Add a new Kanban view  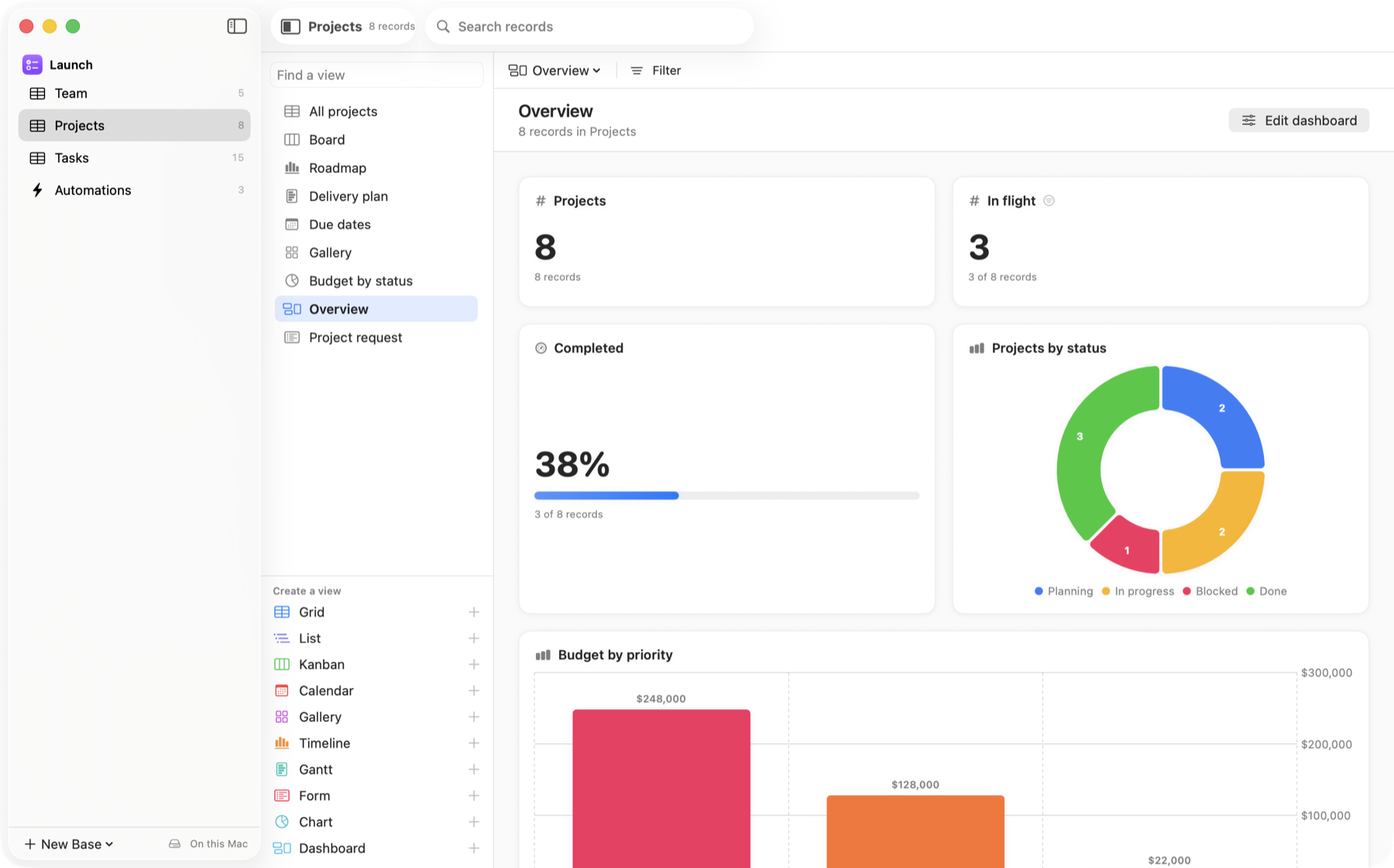(x=473, y=664)
